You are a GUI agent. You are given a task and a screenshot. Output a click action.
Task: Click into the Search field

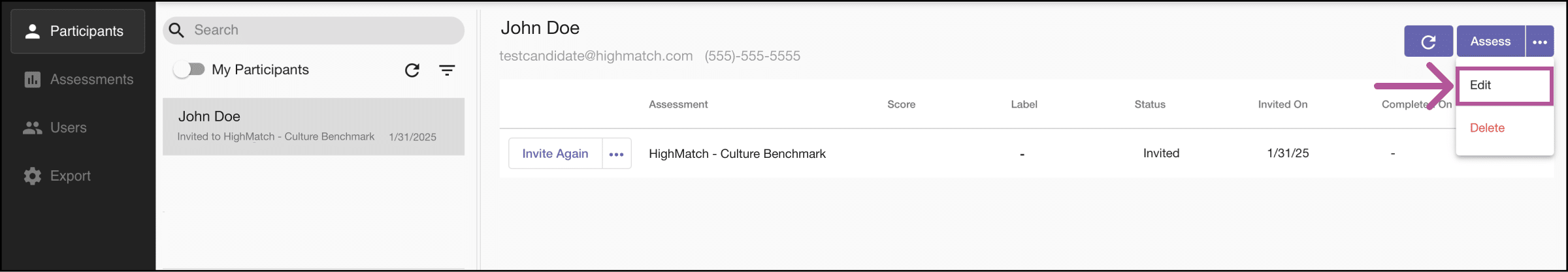click(x=314, y=30)
